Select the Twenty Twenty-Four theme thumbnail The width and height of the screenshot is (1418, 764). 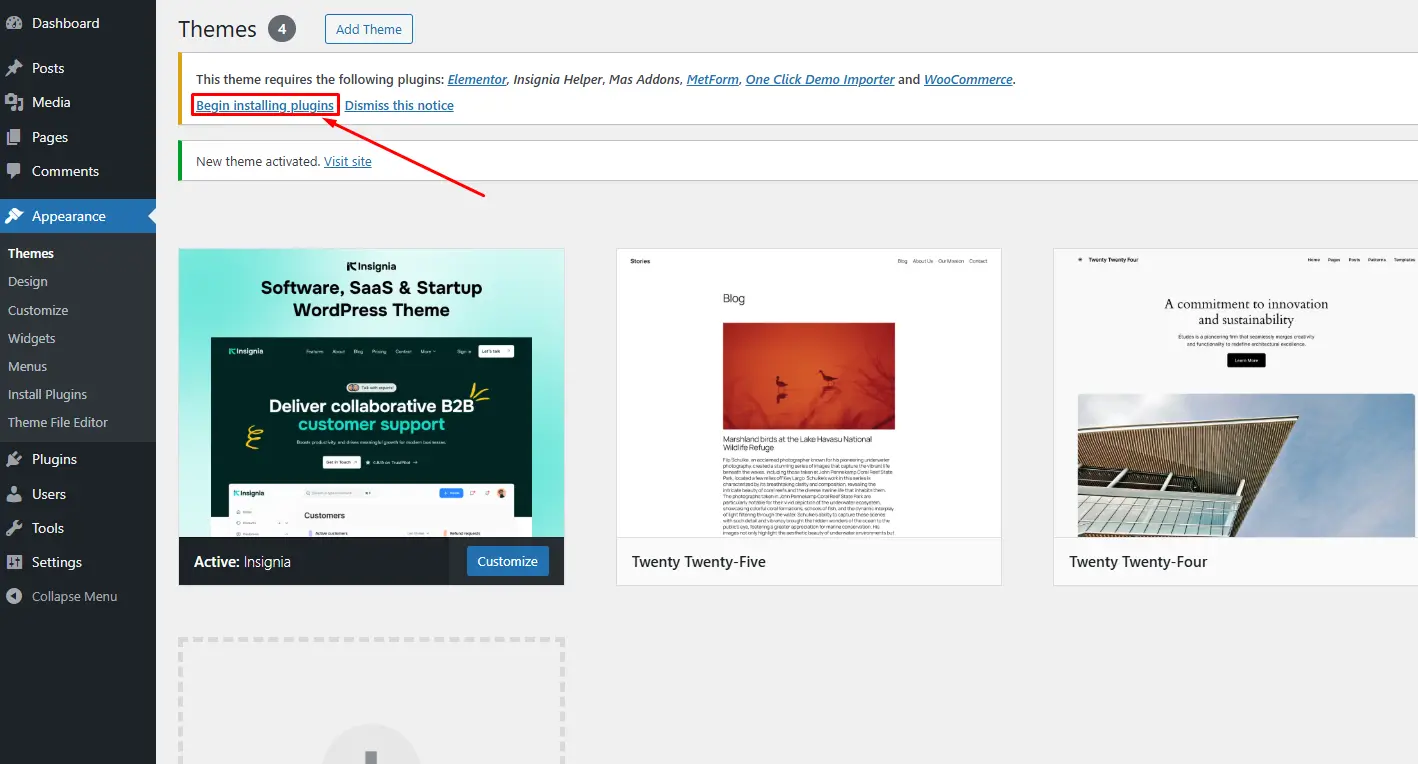click(1236, 393)
